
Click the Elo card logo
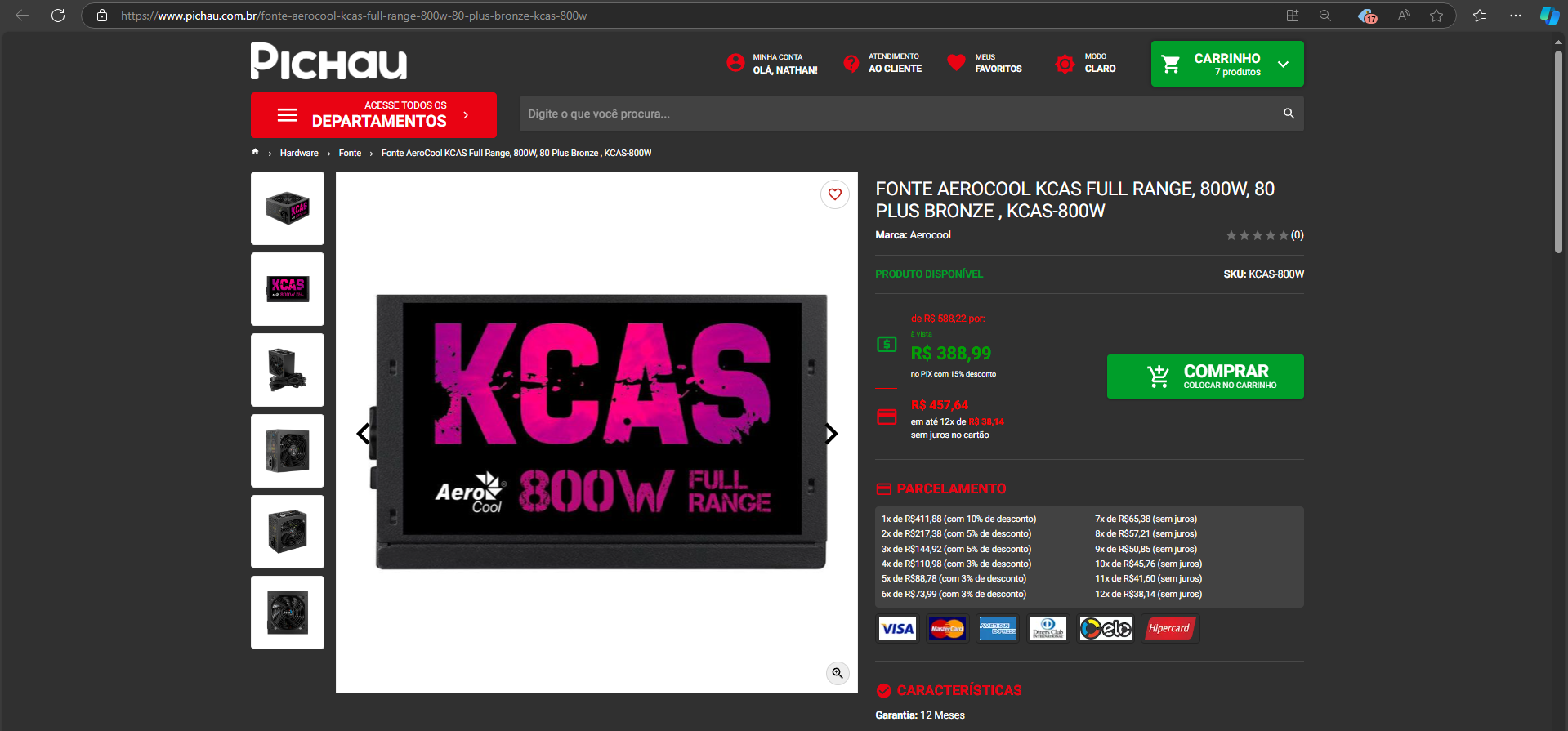tap(1106, 629)
